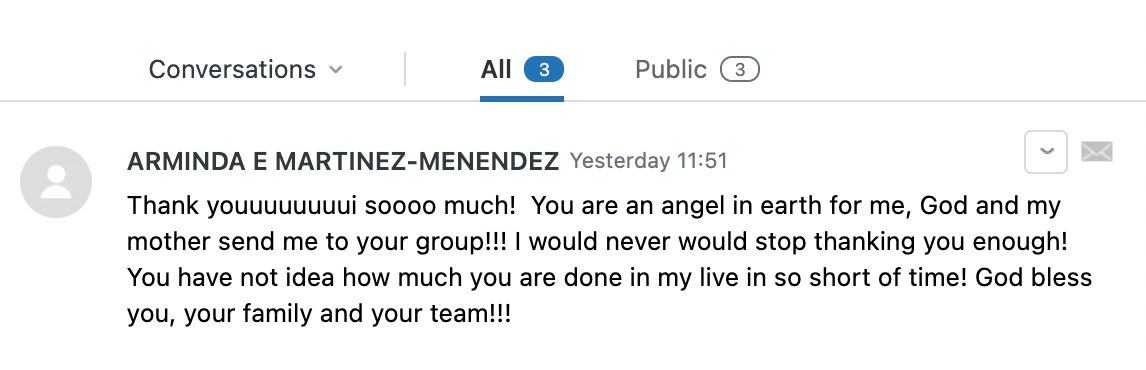The height and width of the screenshot is (370, 1146).
Task: Click the line beginning "mother send me"
Action: 598,242
